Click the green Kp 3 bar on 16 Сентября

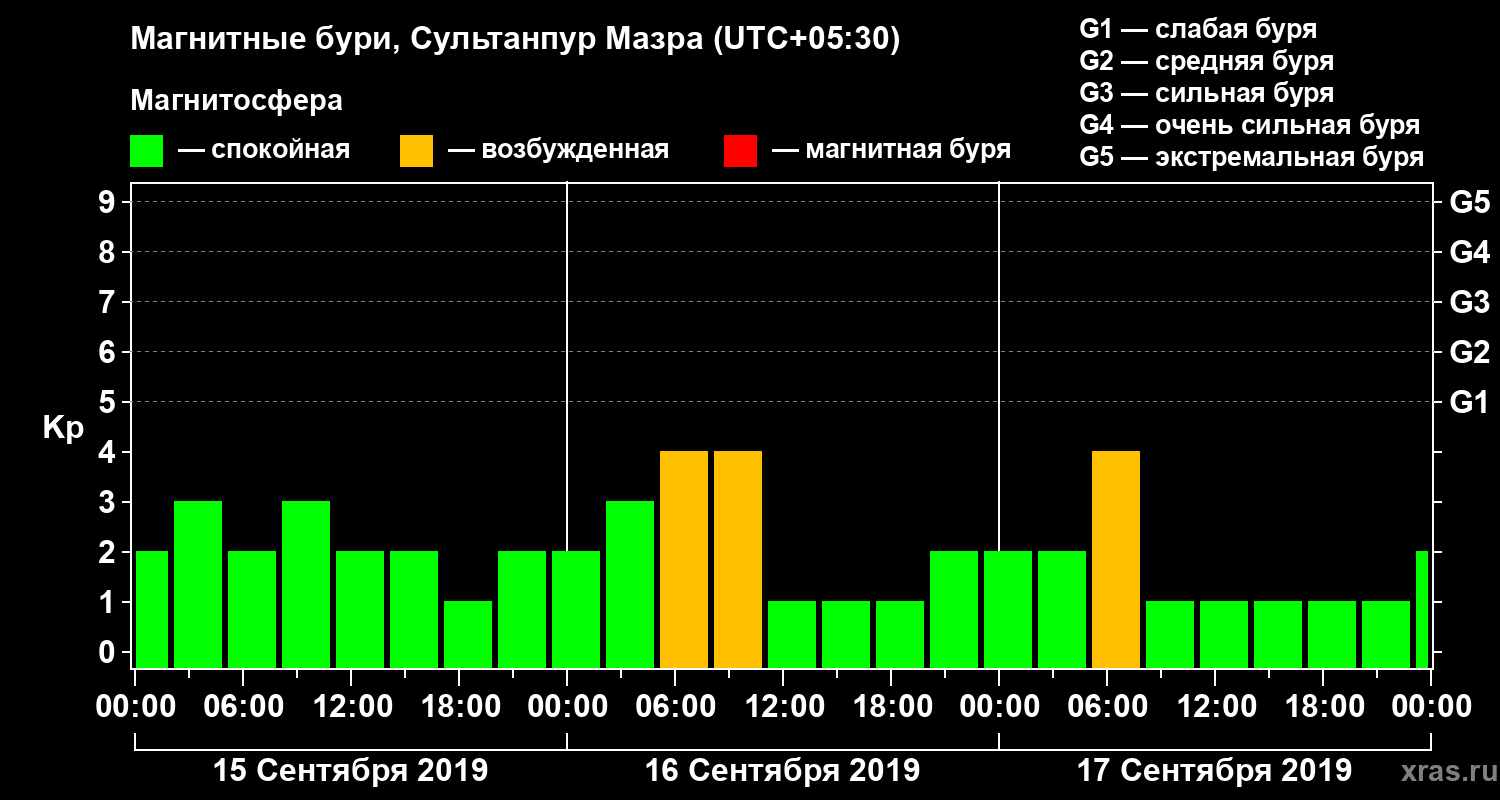click(x=630, y=584)
